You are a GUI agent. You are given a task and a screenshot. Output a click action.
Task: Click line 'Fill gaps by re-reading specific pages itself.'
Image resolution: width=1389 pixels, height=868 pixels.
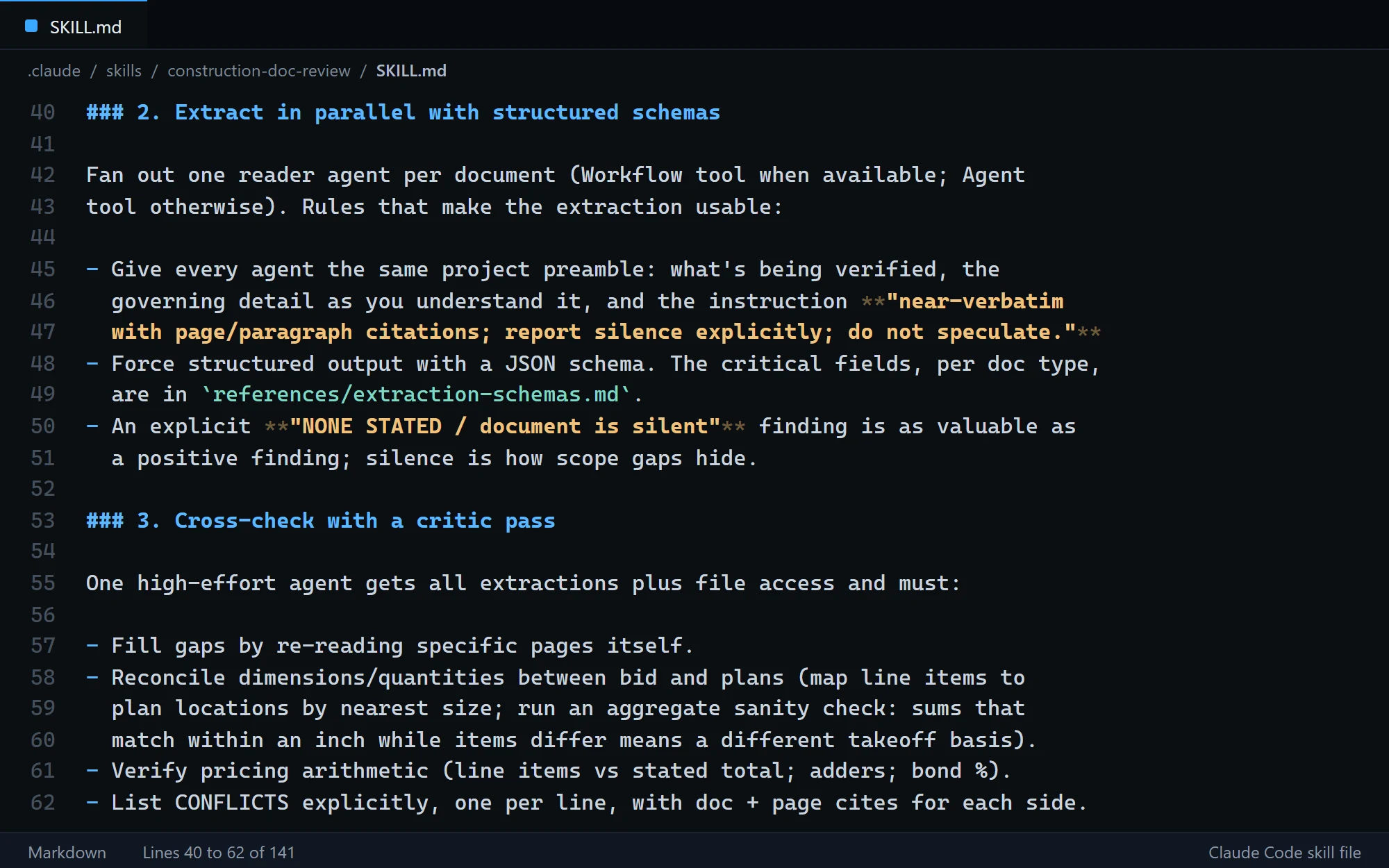click(390, 646)
